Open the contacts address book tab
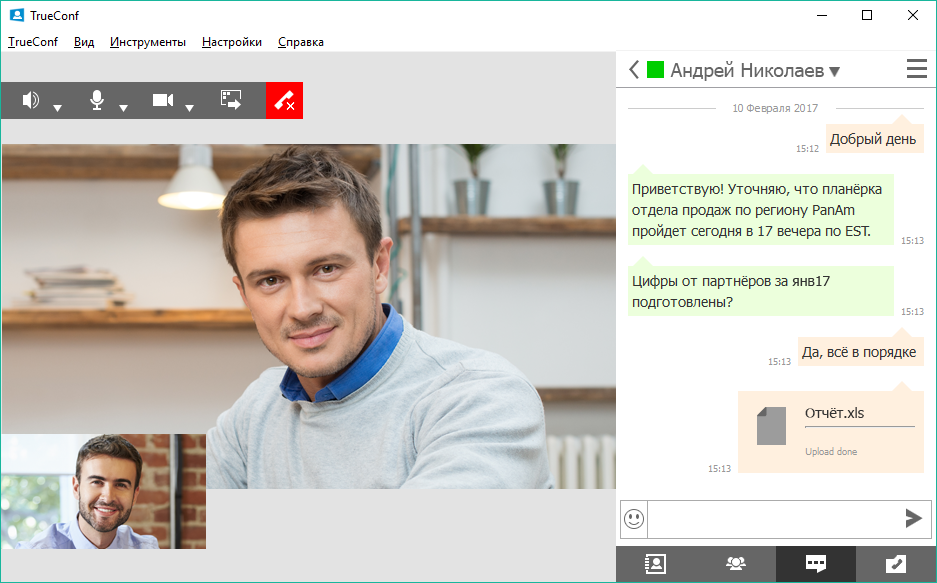937x583 pixels. click(x=653, y=564)
